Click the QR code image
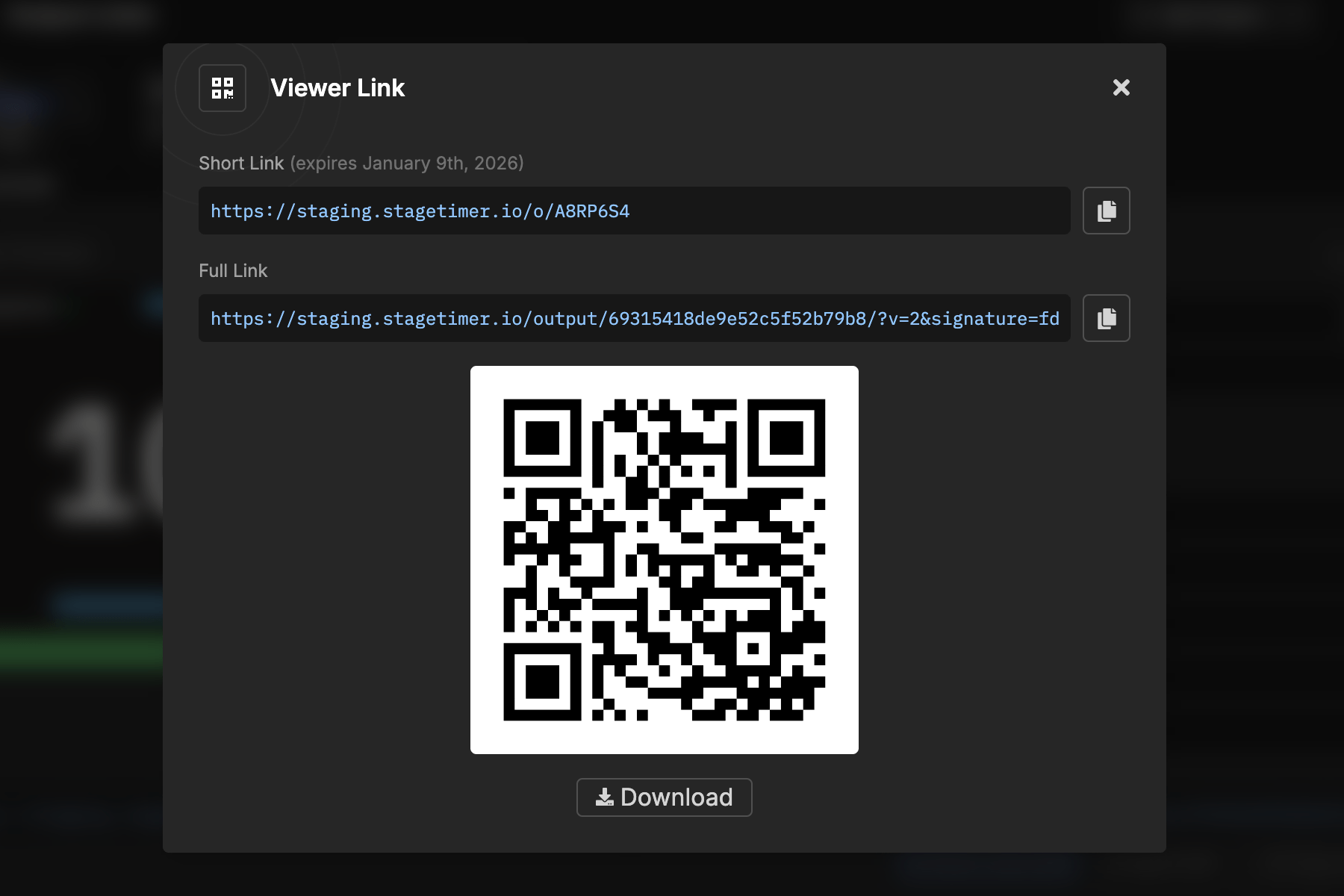 (x=664, y=559)
